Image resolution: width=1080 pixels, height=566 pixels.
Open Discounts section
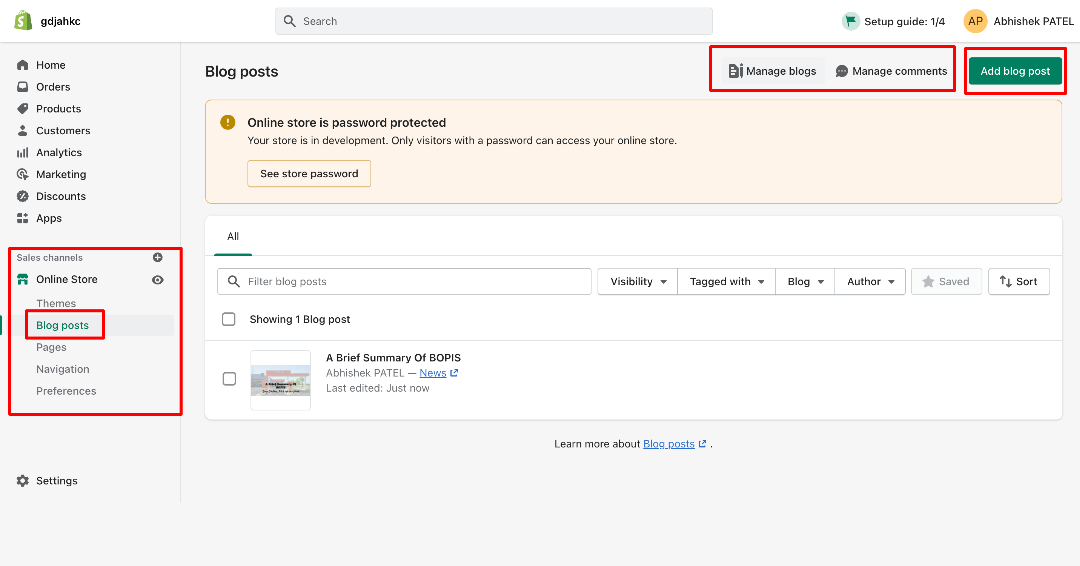pyautogui.click(x=61, y=196)
